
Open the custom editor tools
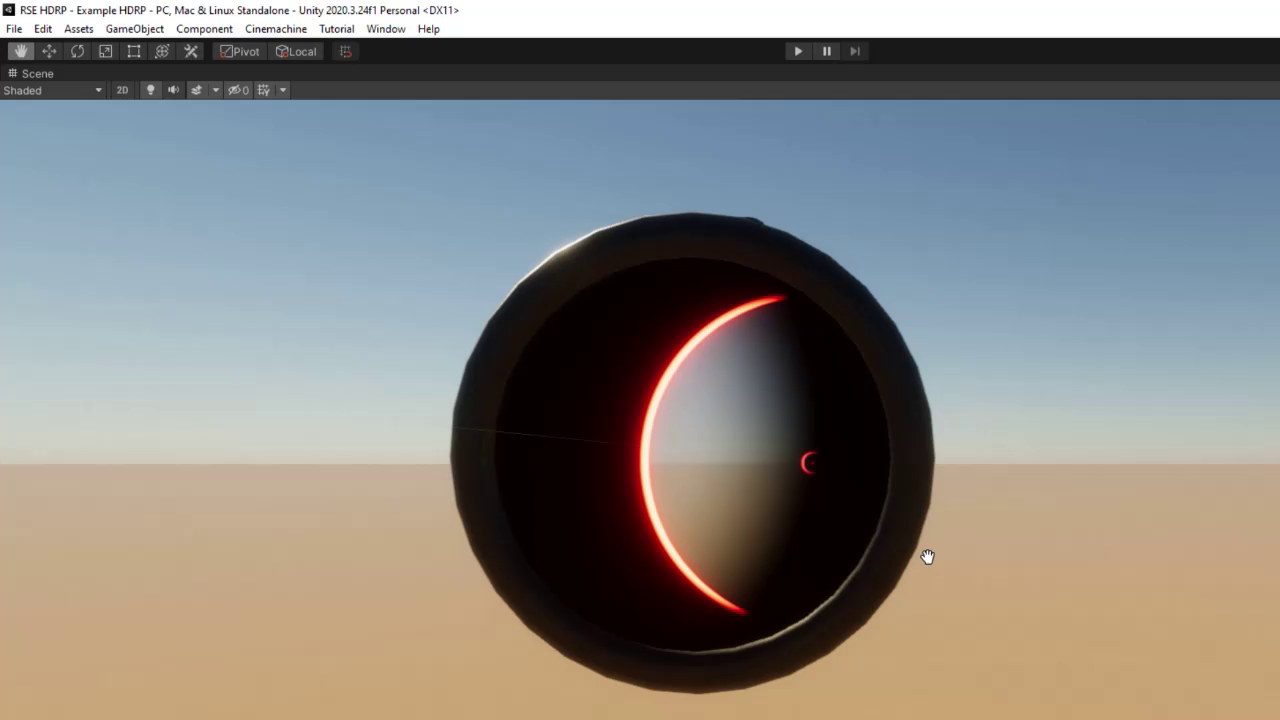[x=191, y=51]
